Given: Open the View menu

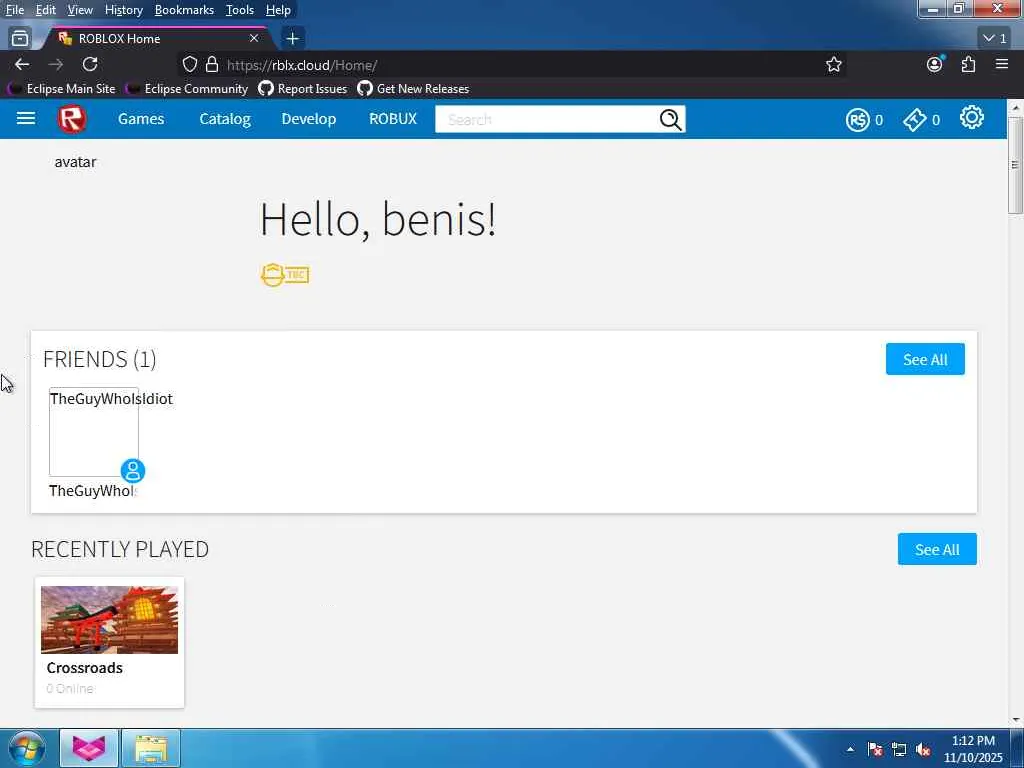Looking at the screenshot, I should 80,10.
